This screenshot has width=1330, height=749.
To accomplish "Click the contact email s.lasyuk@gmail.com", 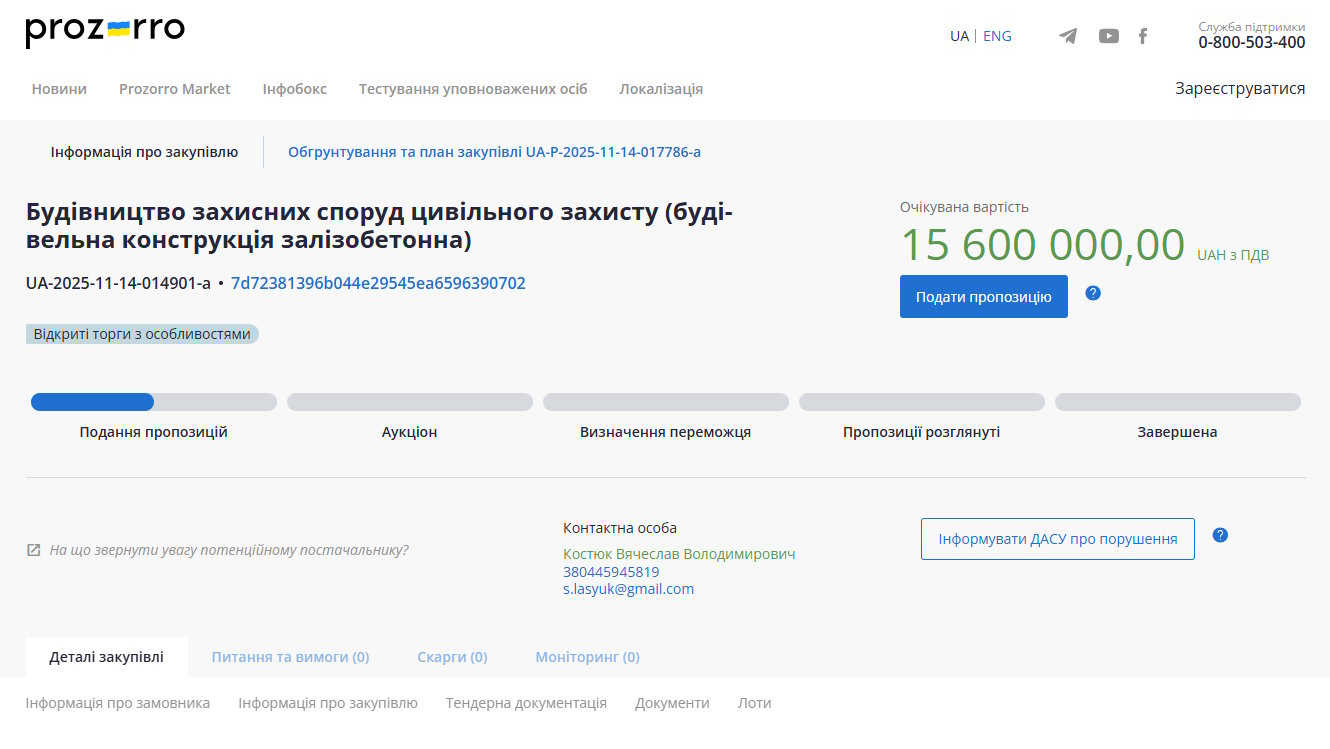I will pyautogui.click(x=628, y=589).
